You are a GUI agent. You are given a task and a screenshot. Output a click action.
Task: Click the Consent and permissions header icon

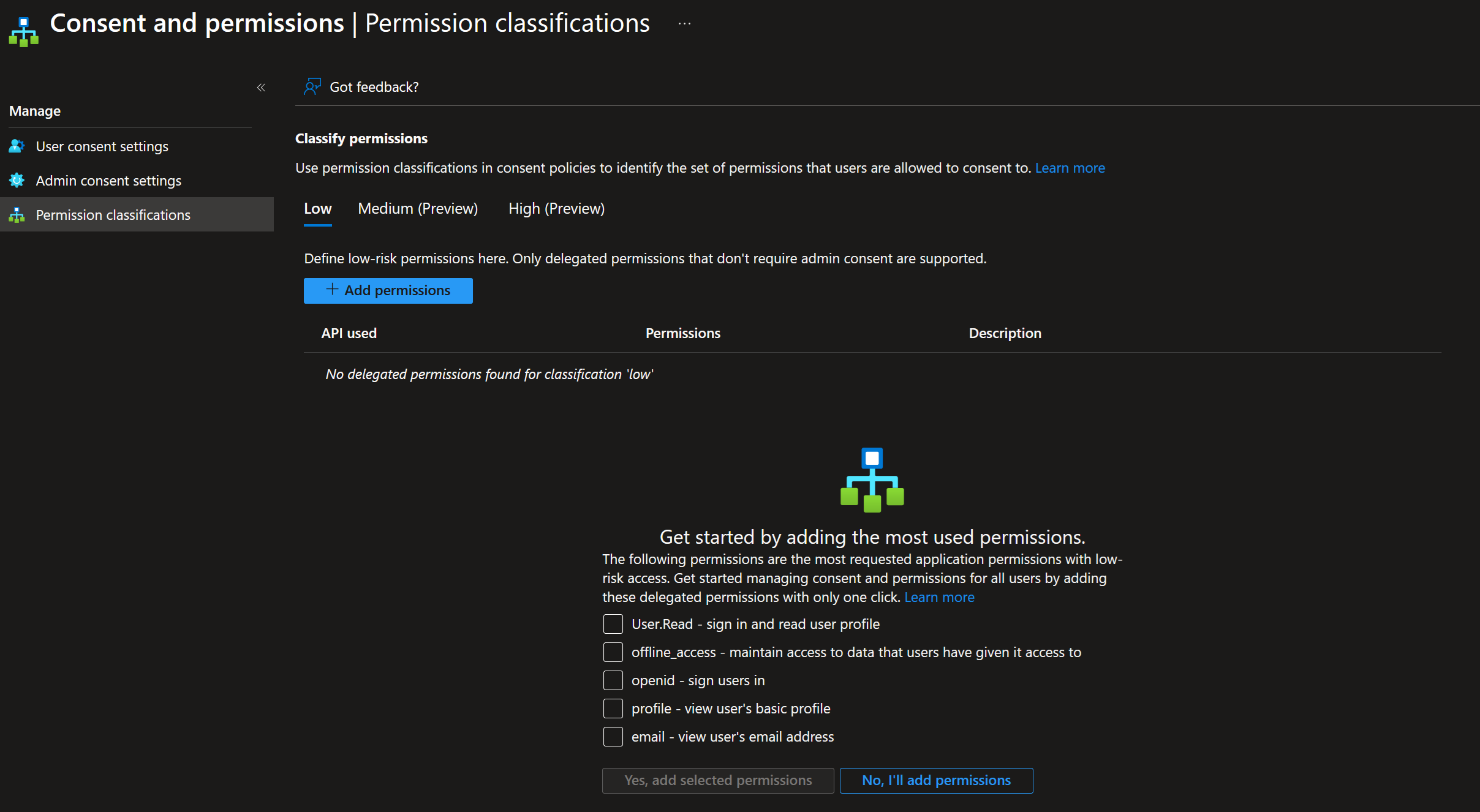(x=24, y=32)
